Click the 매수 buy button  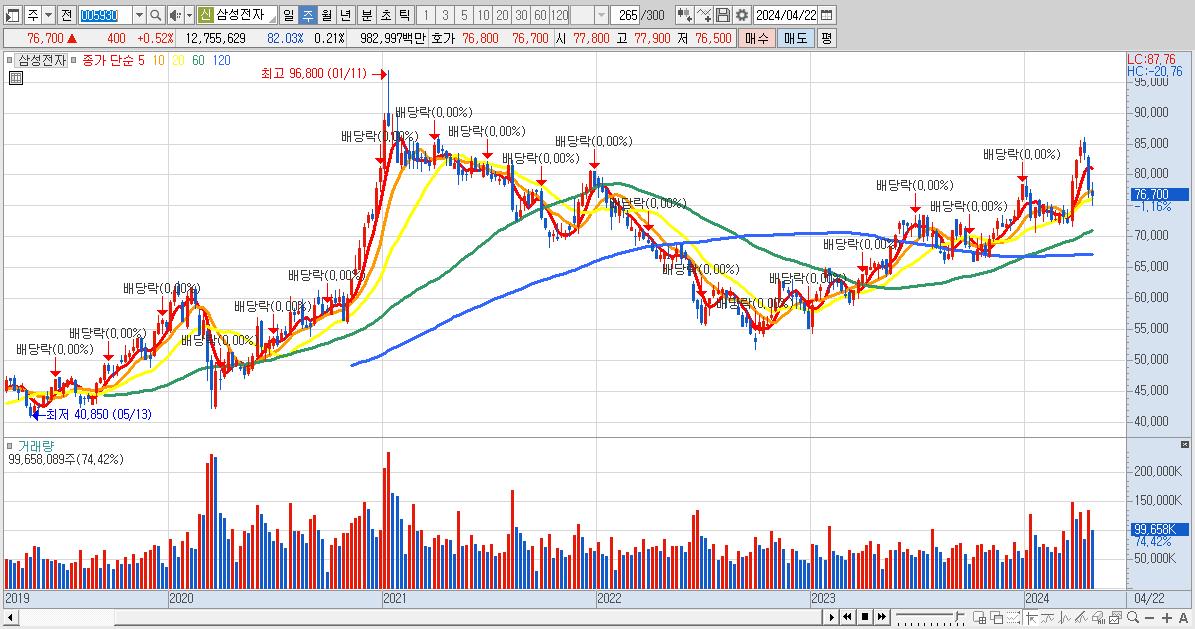[757, 38]
